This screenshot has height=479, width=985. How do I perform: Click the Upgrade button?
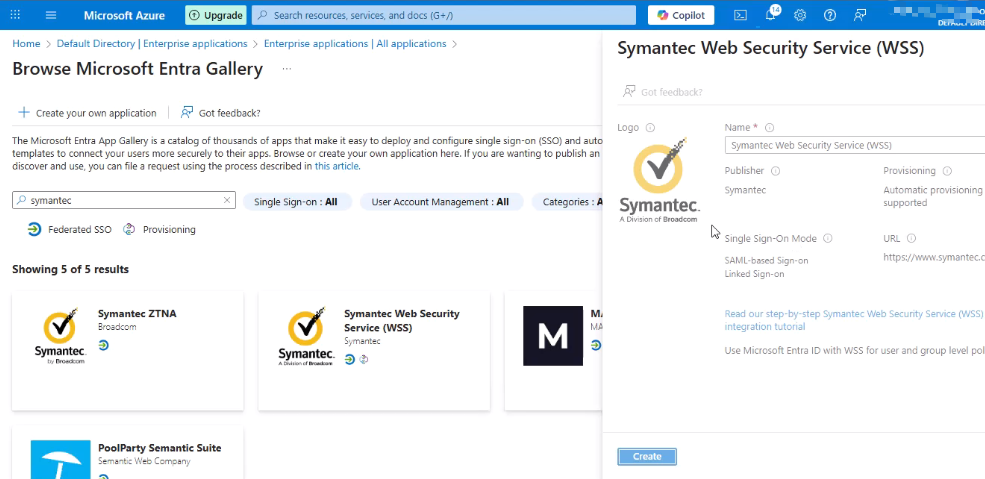(215, 15)
